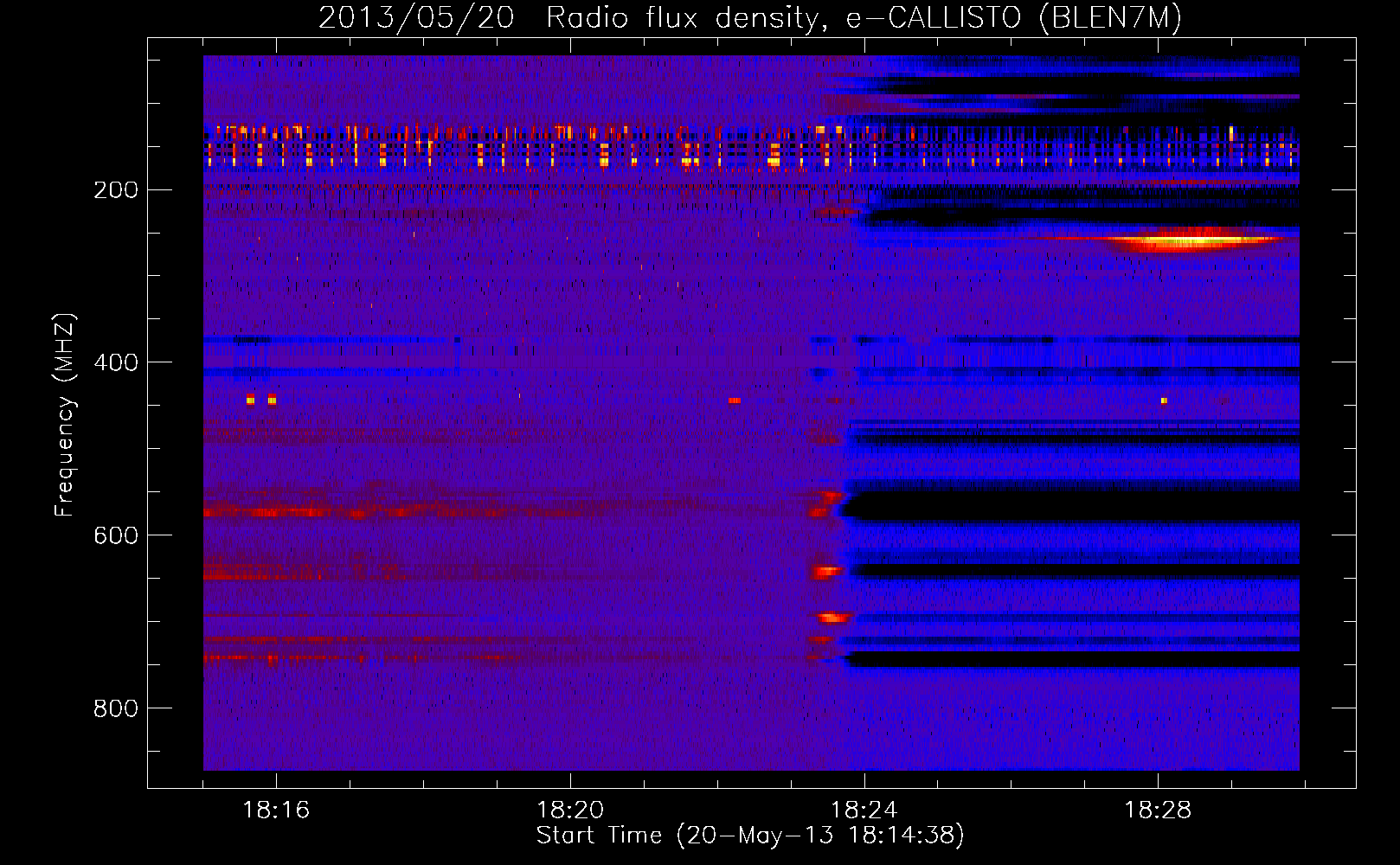Select the 'Frequency (MHZ)' y-axis label
Image resolution: width=1400 pixels, height=865 pixels.
tap(65, 414)
